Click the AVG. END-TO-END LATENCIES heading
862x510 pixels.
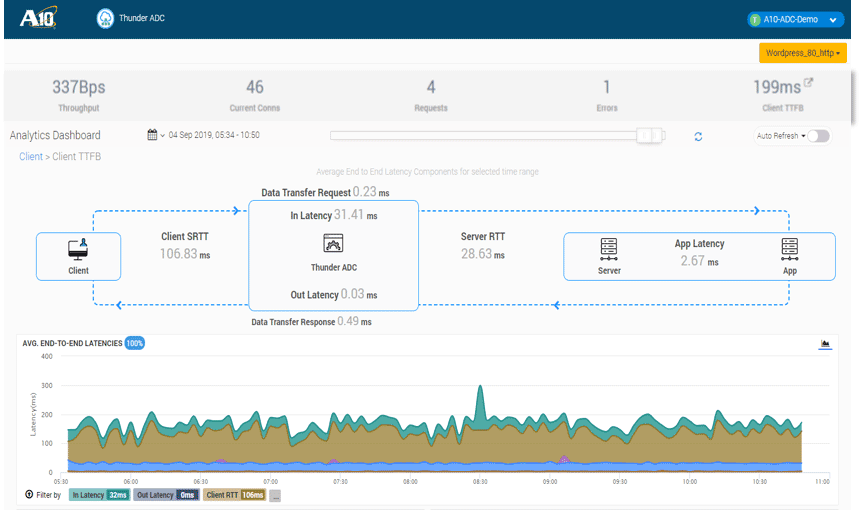tap(72, 343)
